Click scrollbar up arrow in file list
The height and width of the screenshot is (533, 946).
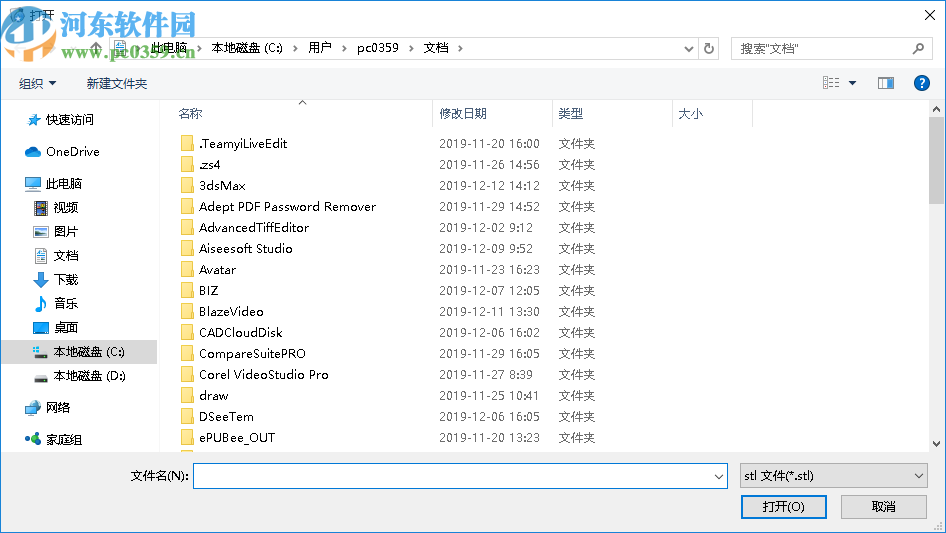936,109
